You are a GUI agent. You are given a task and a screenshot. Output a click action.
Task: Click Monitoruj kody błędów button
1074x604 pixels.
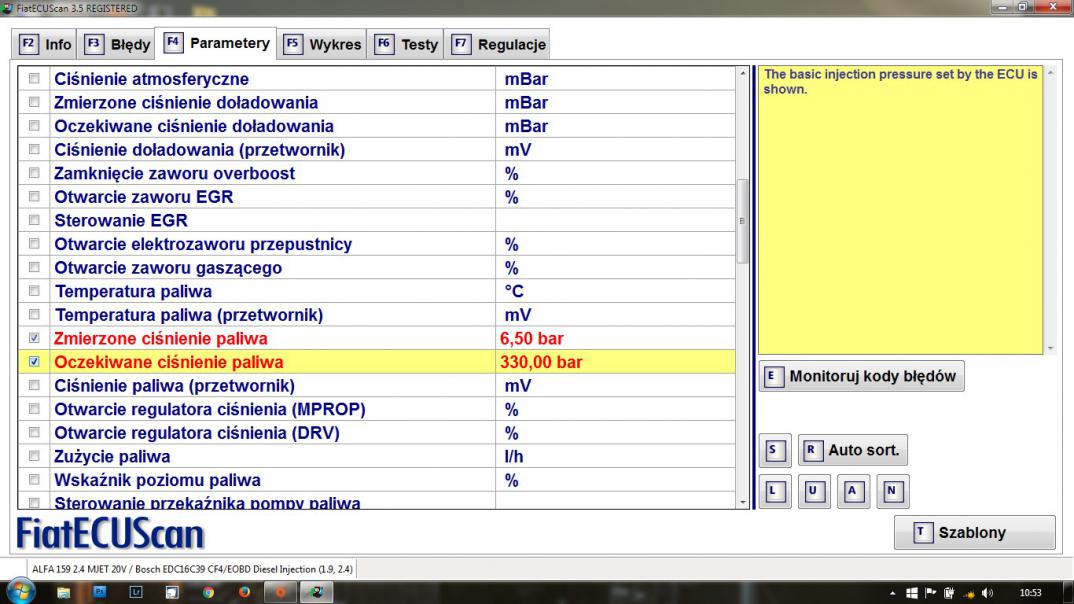(x=861, y=377)
